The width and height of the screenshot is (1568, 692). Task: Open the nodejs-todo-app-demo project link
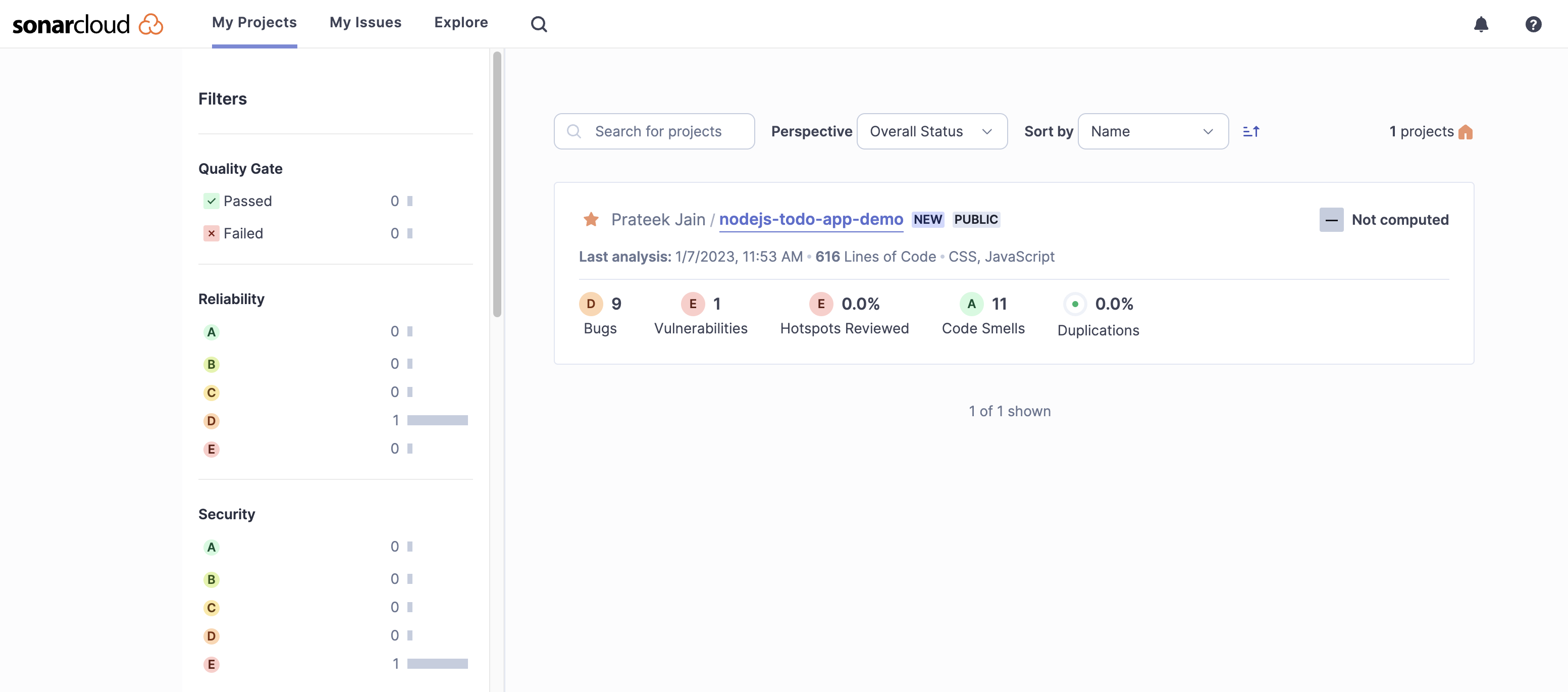coord(811,219)
